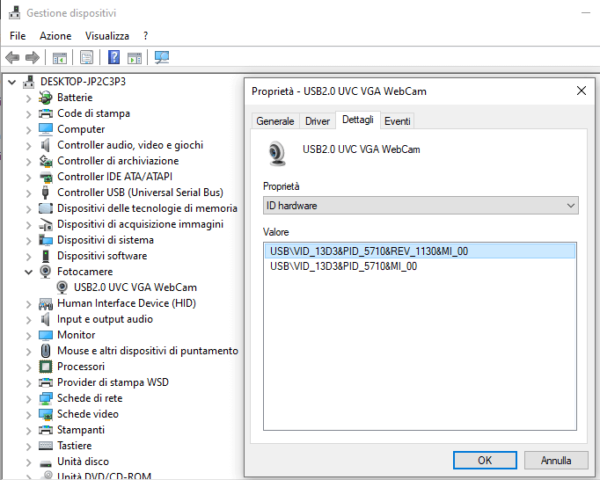Expand the Stampanti category

click(x=28, y=430)
